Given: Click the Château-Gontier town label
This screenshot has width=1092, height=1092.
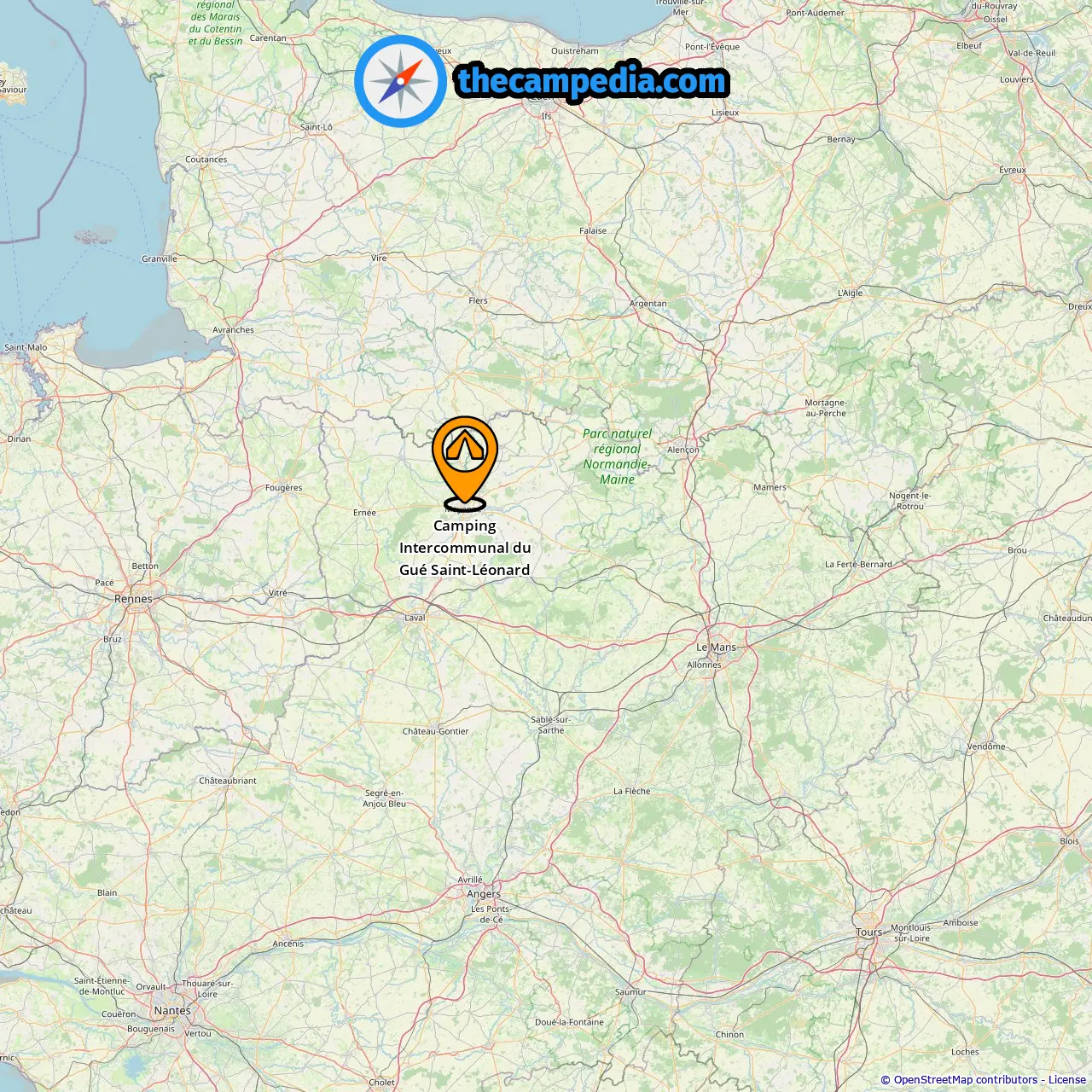Looking at the screenshot, I should coord(435,731).
